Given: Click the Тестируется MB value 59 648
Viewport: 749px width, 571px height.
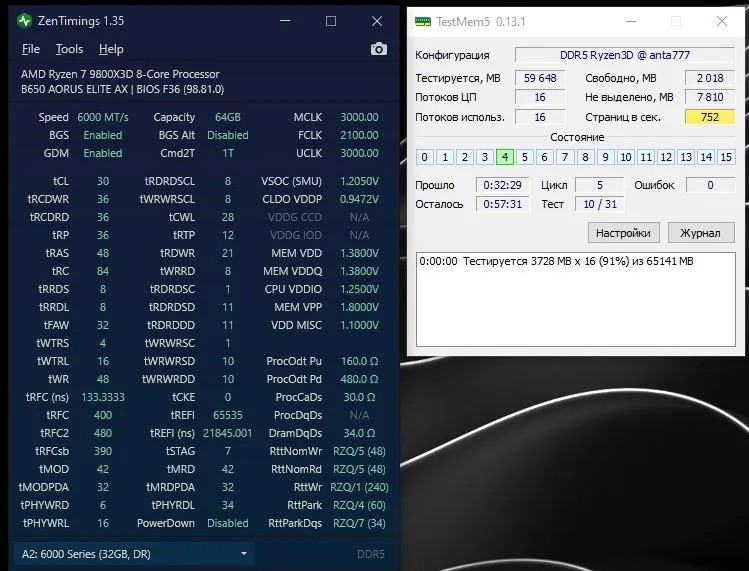Looking at the screenshot, I should (x=540, y=78).
